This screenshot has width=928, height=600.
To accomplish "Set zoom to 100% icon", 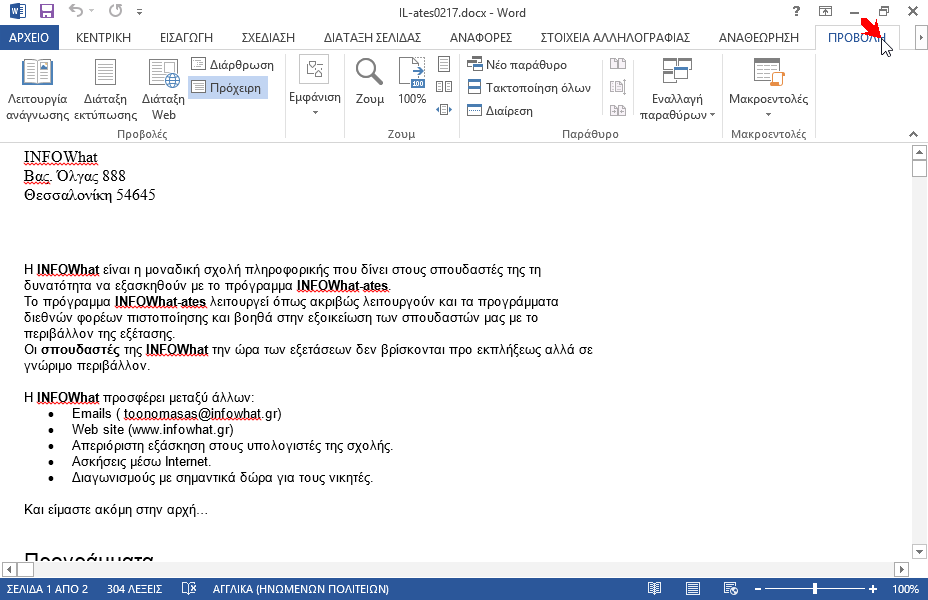I will tap(412, 82).
